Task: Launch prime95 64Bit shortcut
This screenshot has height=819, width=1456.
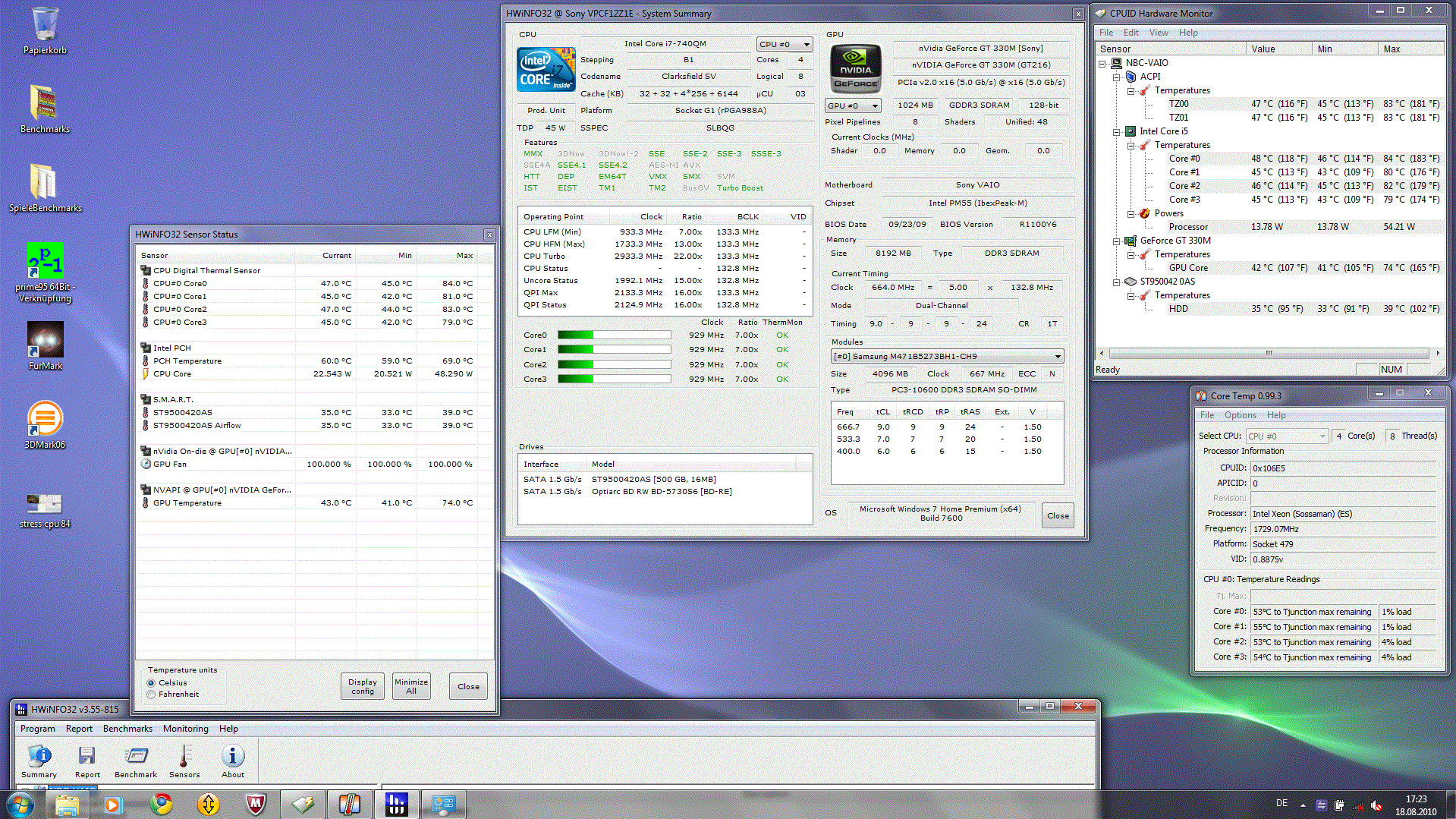Action: click(x=45, y=272)
